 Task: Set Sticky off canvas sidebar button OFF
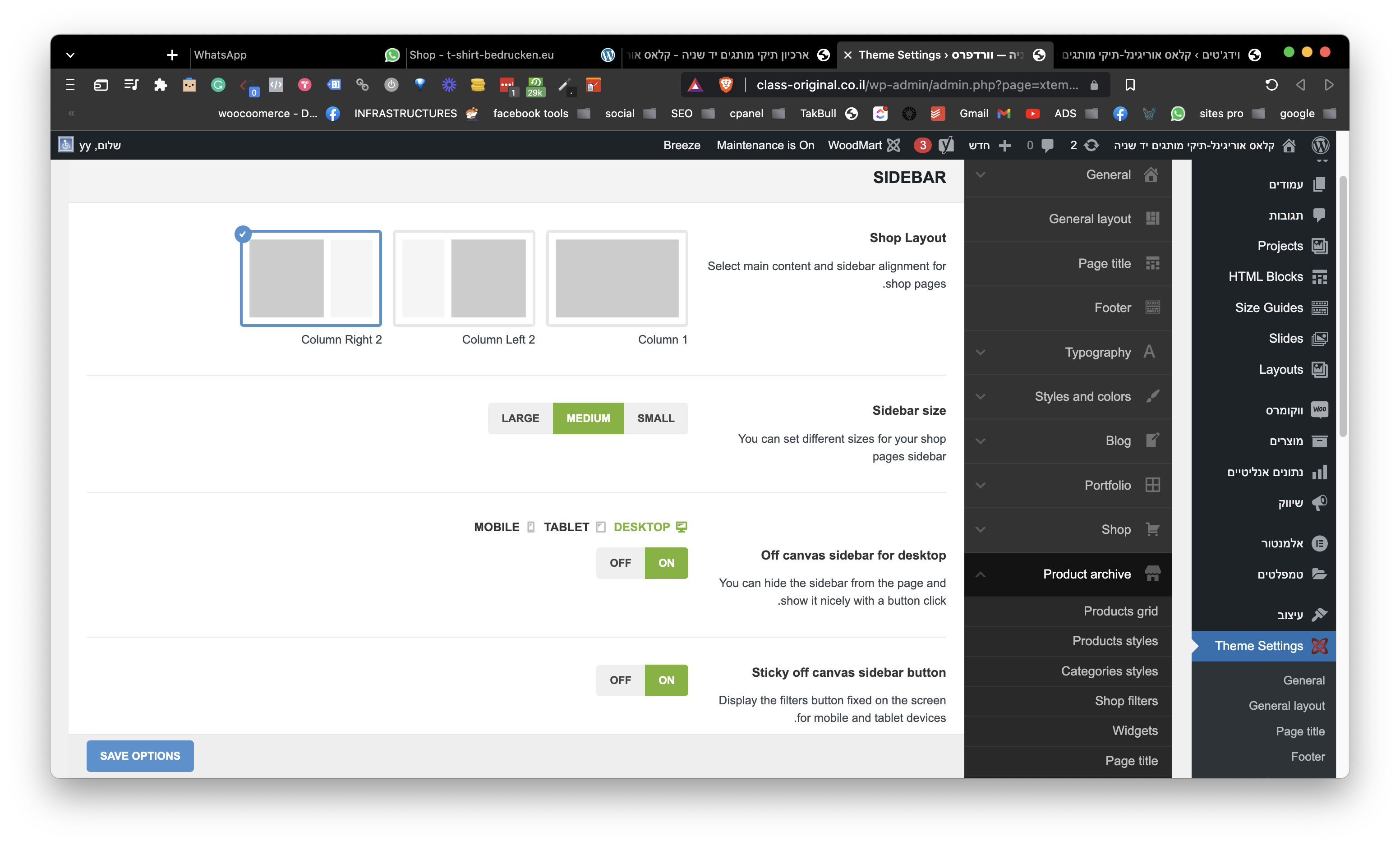click(x=620, y=680)
